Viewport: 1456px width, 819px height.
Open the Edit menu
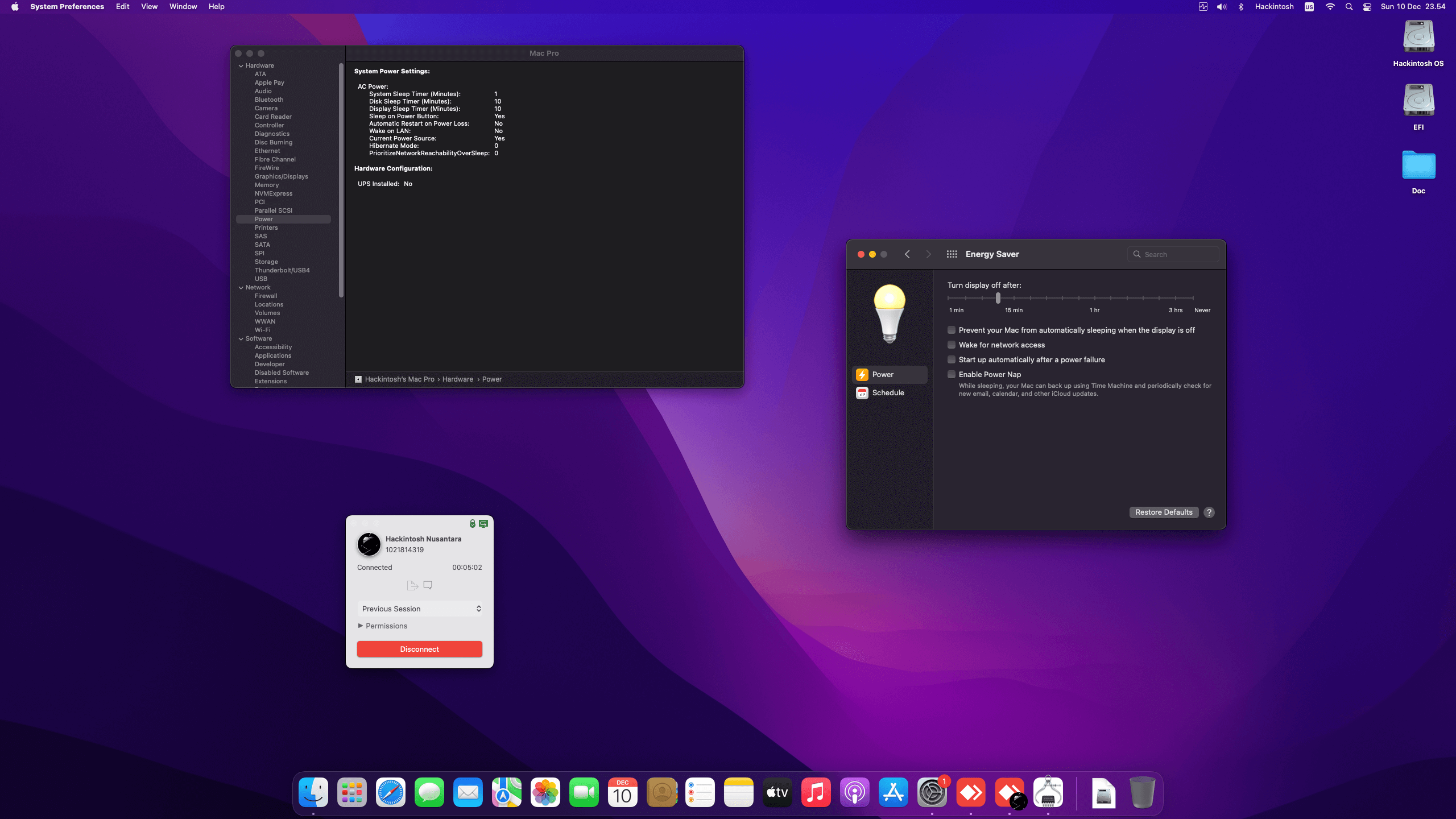(122, 7)
